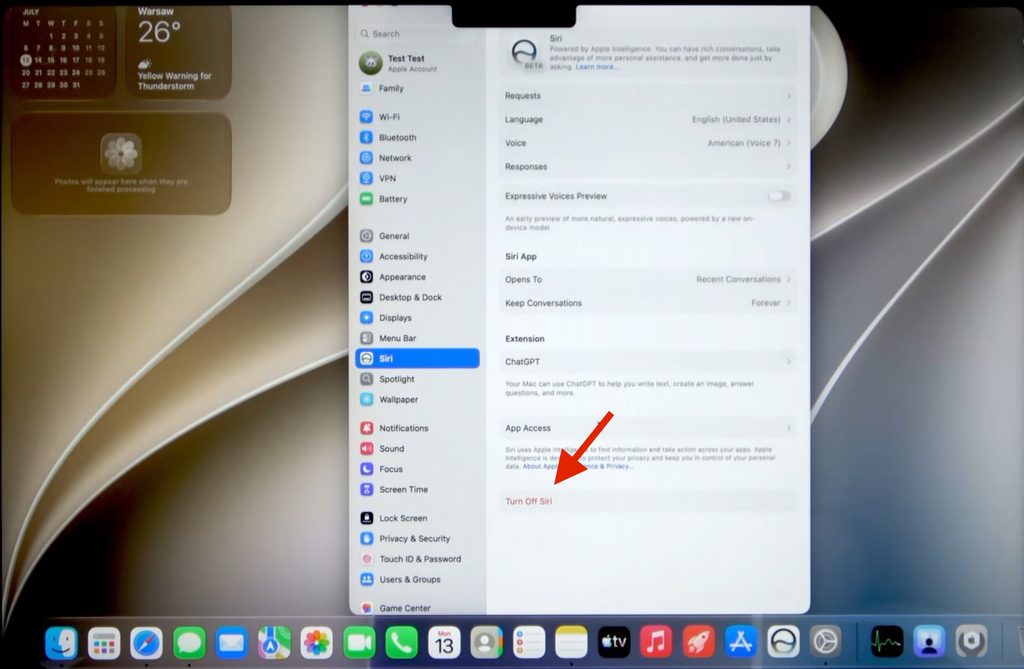This screenshot has width=1024, height=669.
Task: Launch Mail from the Dock
Action: pyautogui.click(x=232, y=644)
